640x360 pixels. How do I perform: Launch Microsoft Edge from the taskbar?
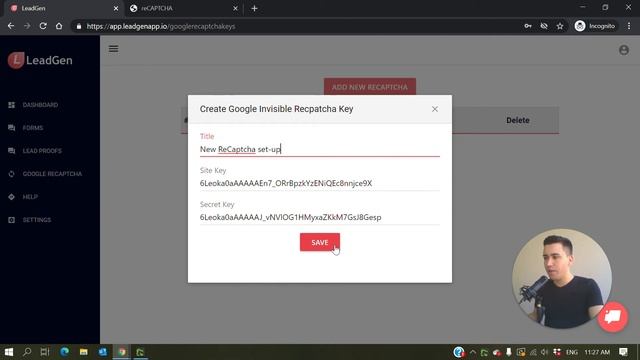click(64, 352)
